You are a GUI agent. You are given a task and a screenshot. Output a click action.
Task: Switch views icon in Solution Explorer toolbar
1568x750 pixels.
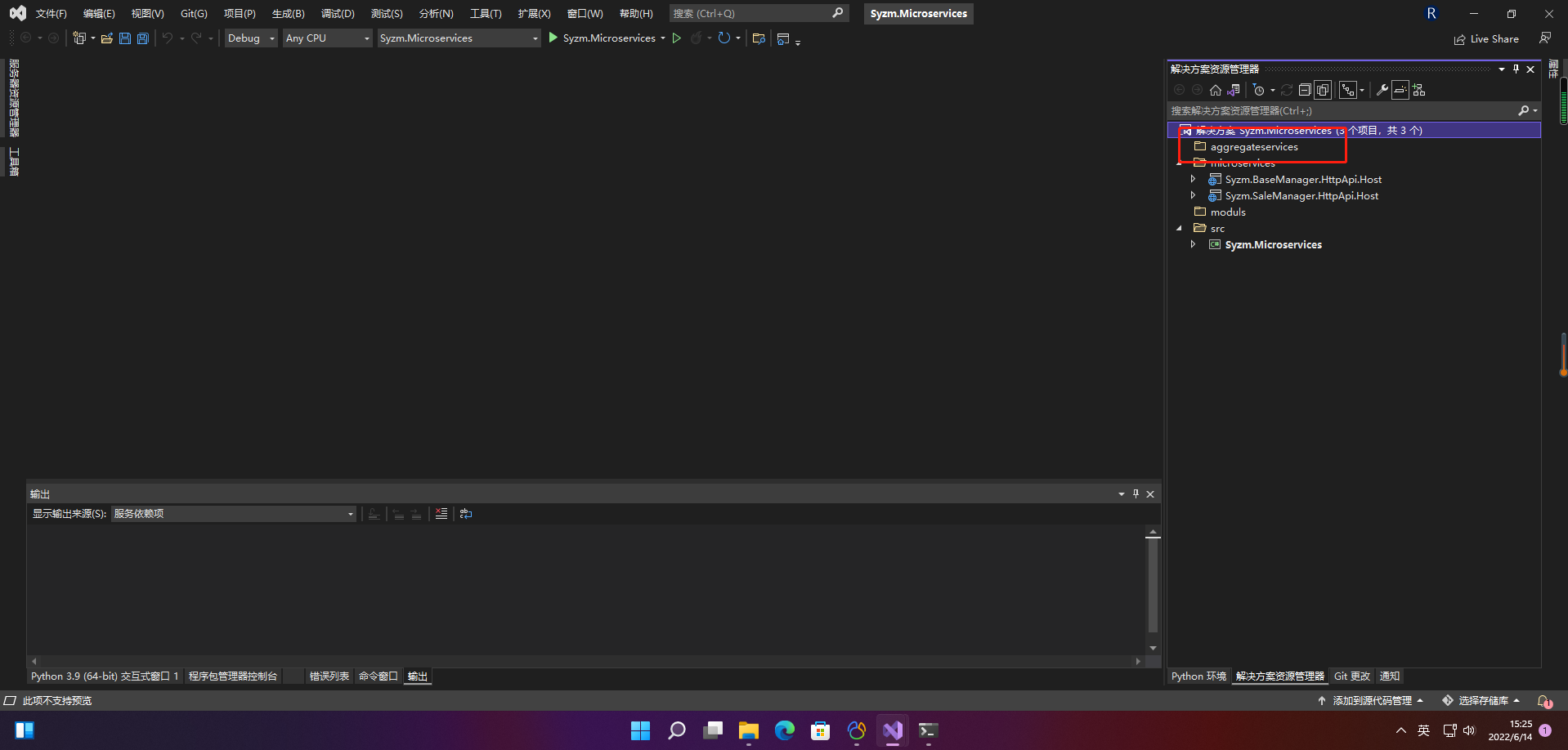pyautogui.click(x=1234, y=90)
